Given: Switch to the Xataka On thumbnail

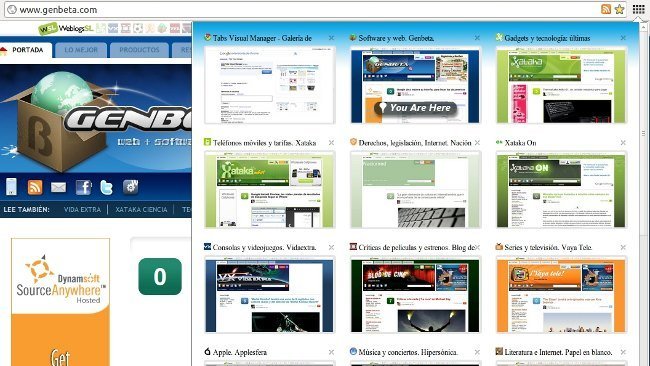Looking at the screenshot, I should coord(561,189).
